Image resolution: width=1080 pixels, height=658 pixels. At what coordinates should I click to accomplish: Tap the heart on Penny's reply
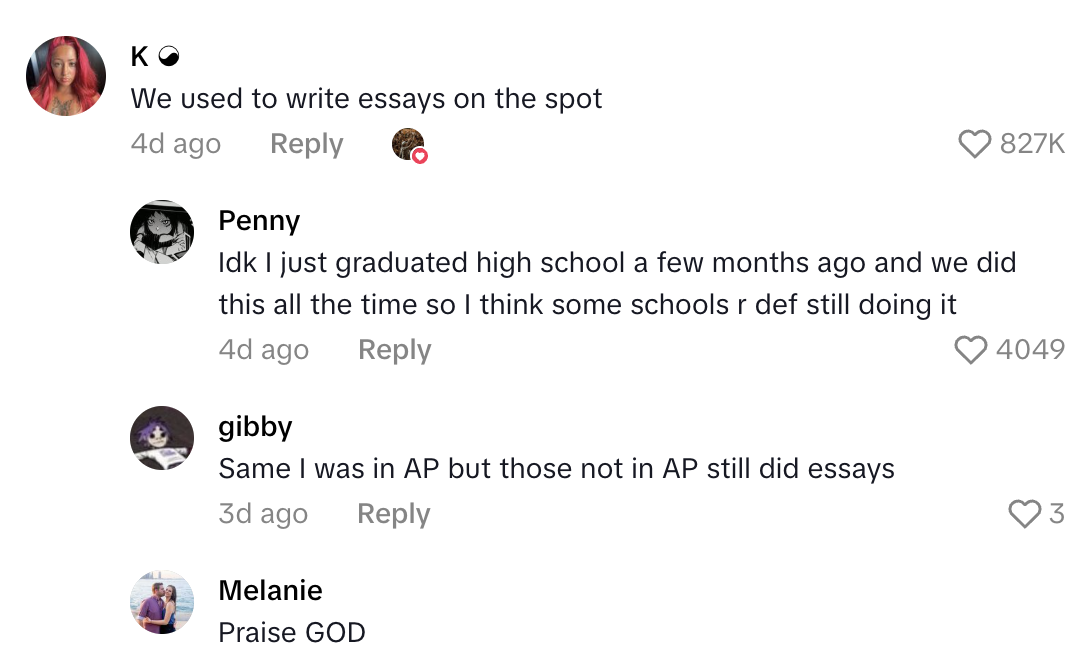pos(969,349)
